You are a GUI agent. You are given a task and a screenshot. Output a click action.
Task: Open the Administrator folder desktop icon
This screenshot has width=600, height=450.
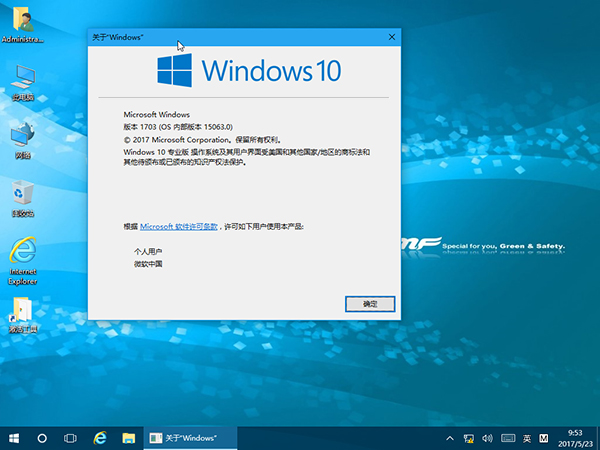pyautogui.click(x=23, y=25)
